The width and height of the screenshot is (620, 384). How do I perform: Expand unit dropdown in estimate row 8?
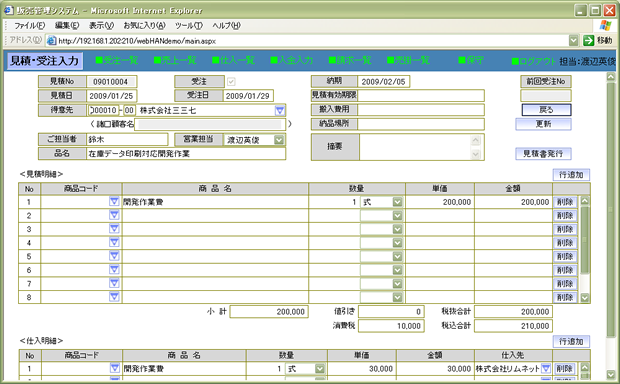397,297
